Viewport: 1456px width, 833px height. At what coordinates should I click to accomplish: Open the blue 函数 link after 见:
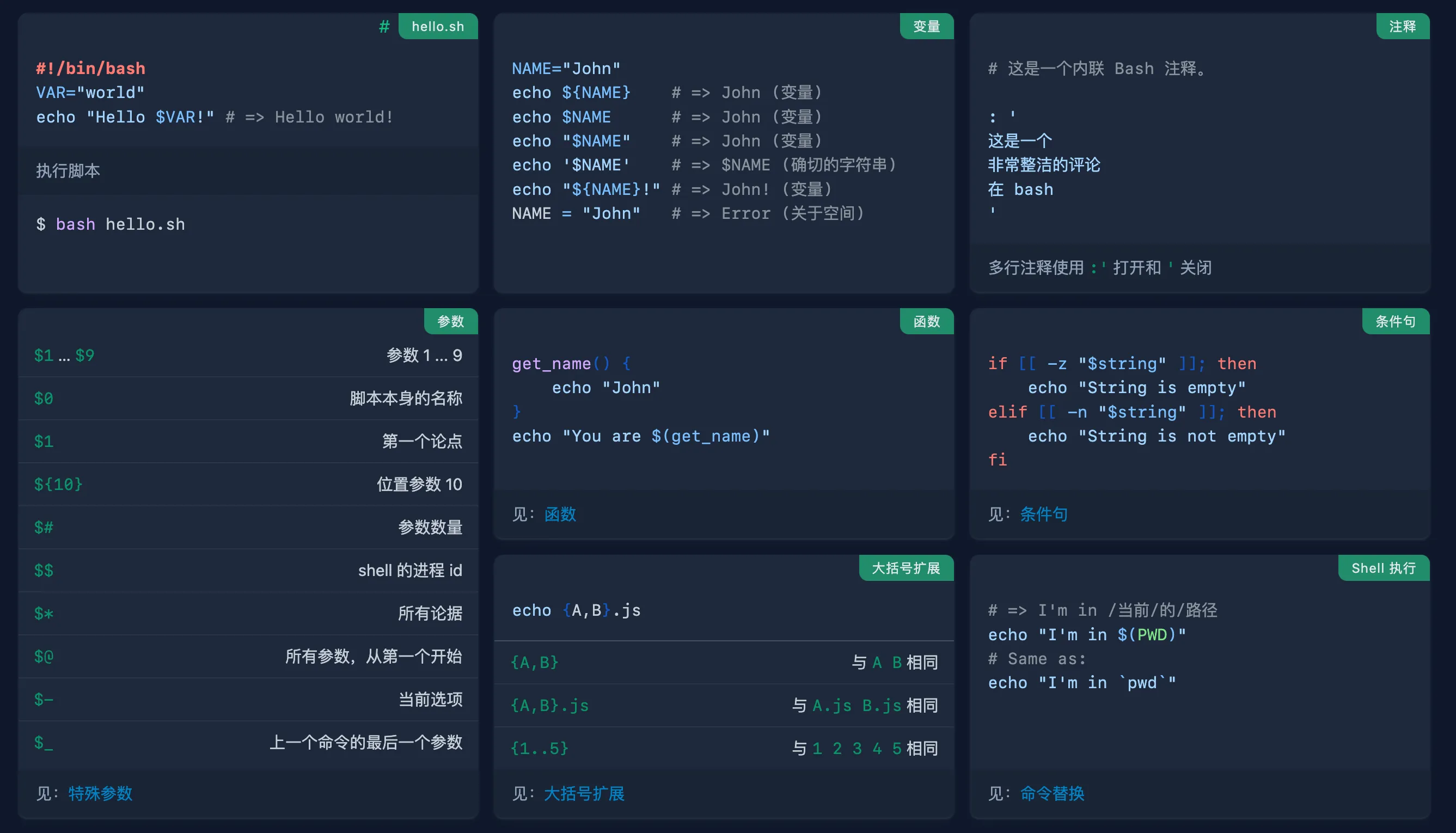[x=560, y=514]
